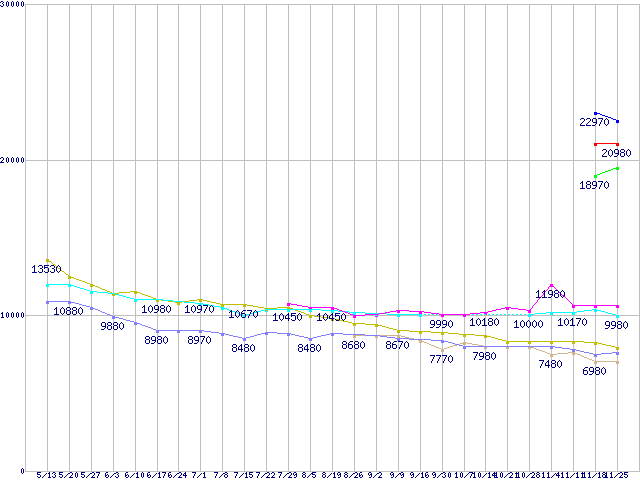Image resolution: width=640 pixels, height=480 pixels.
Task: Select the 7480 data label
Action: 550,365
